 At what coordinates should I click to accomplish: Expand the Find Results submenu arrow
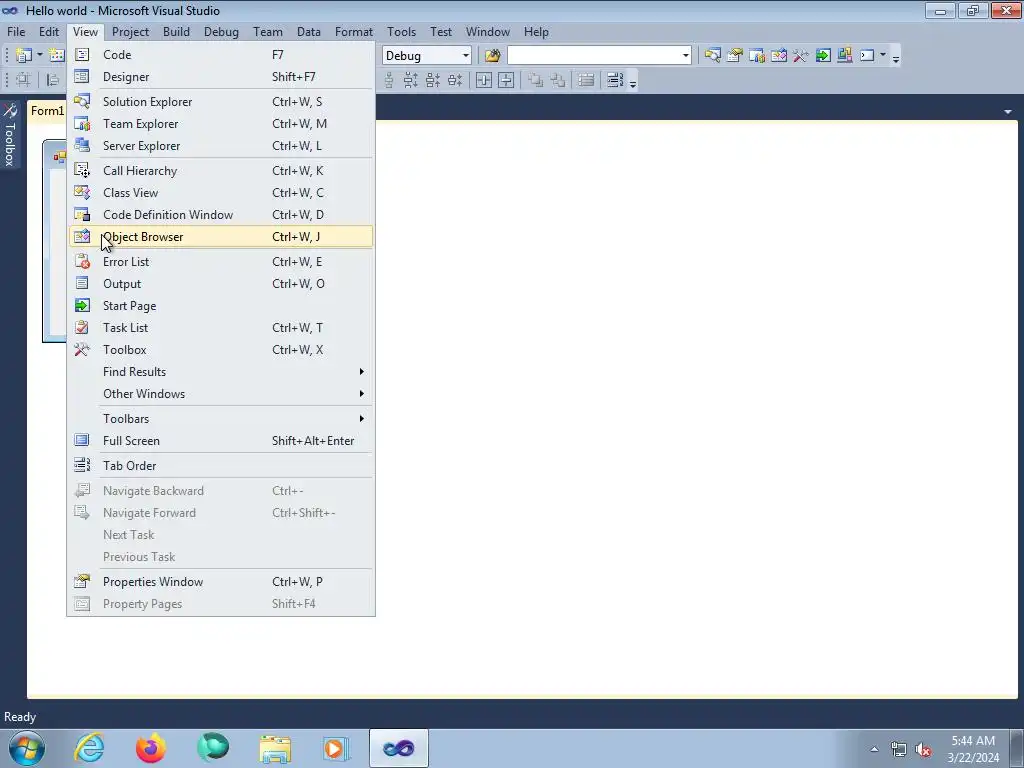pyautogui.click(x=361, y=372)
